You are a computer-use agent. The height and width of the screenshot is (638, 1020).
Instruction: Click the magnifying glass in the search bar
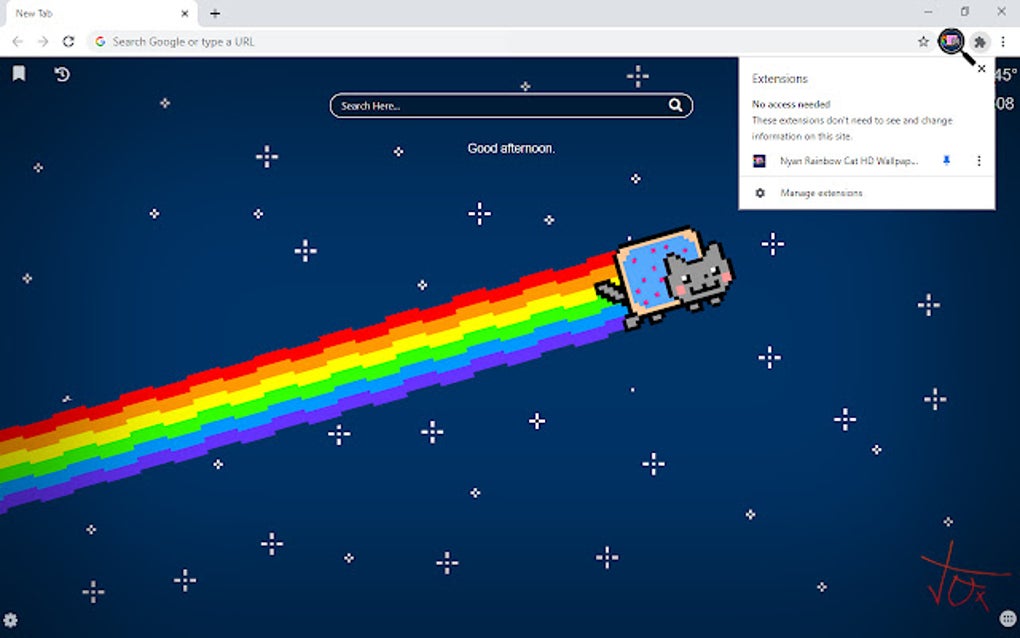pyautogui.click(x=677, y=105)
